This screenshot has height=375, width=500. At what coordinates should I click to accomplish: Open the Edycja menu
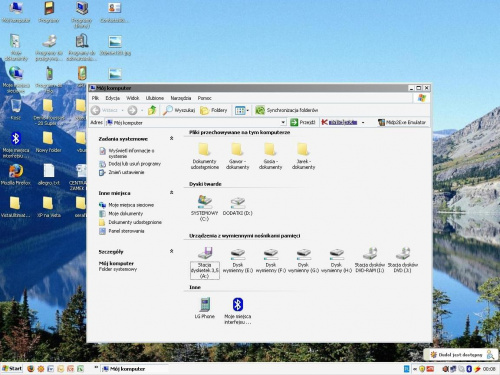pyautogui.click(x=112, y=98)
